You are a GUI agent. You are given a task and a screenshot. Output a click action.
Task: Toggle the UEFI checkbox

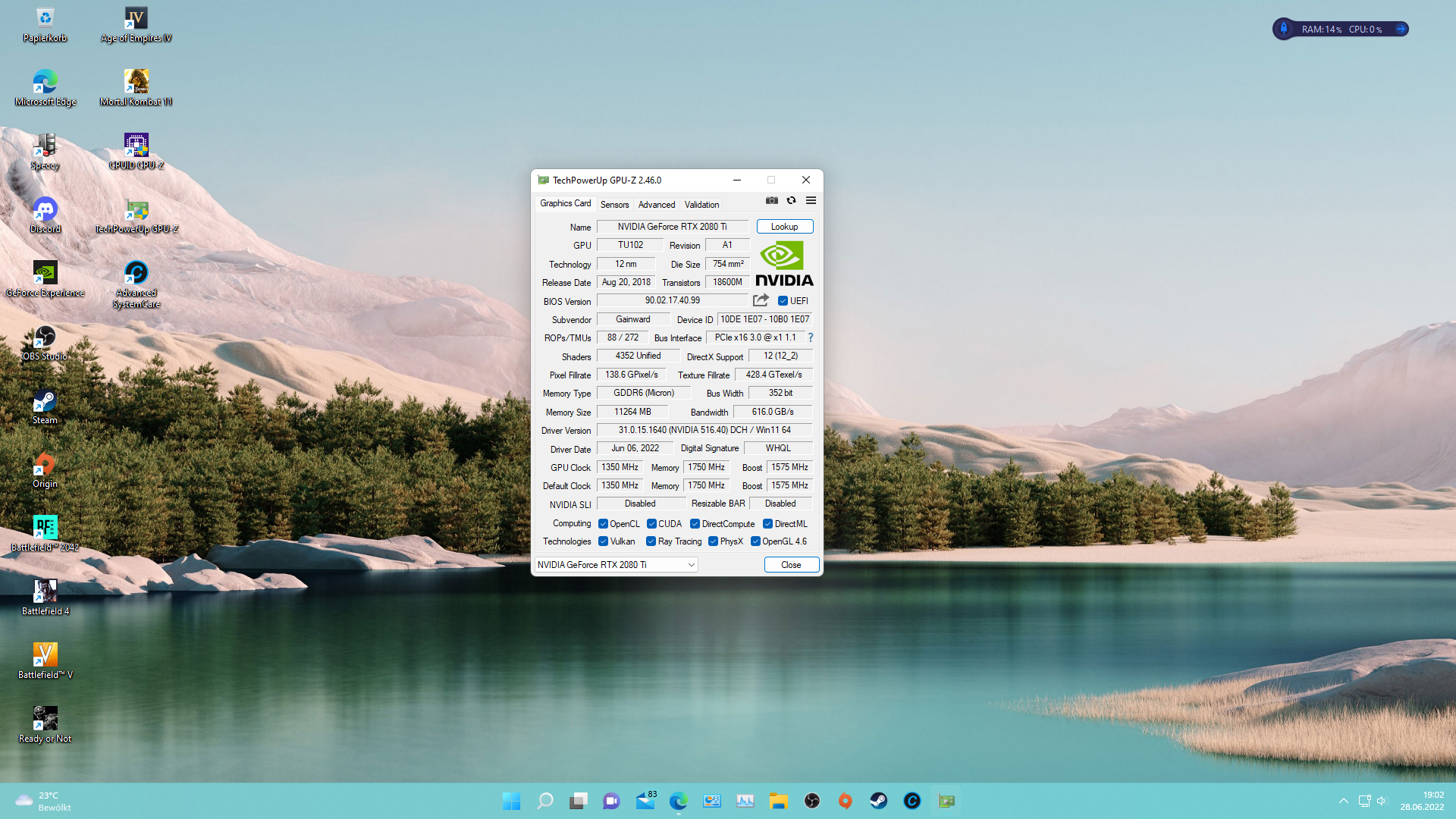(x=783, y=301)
